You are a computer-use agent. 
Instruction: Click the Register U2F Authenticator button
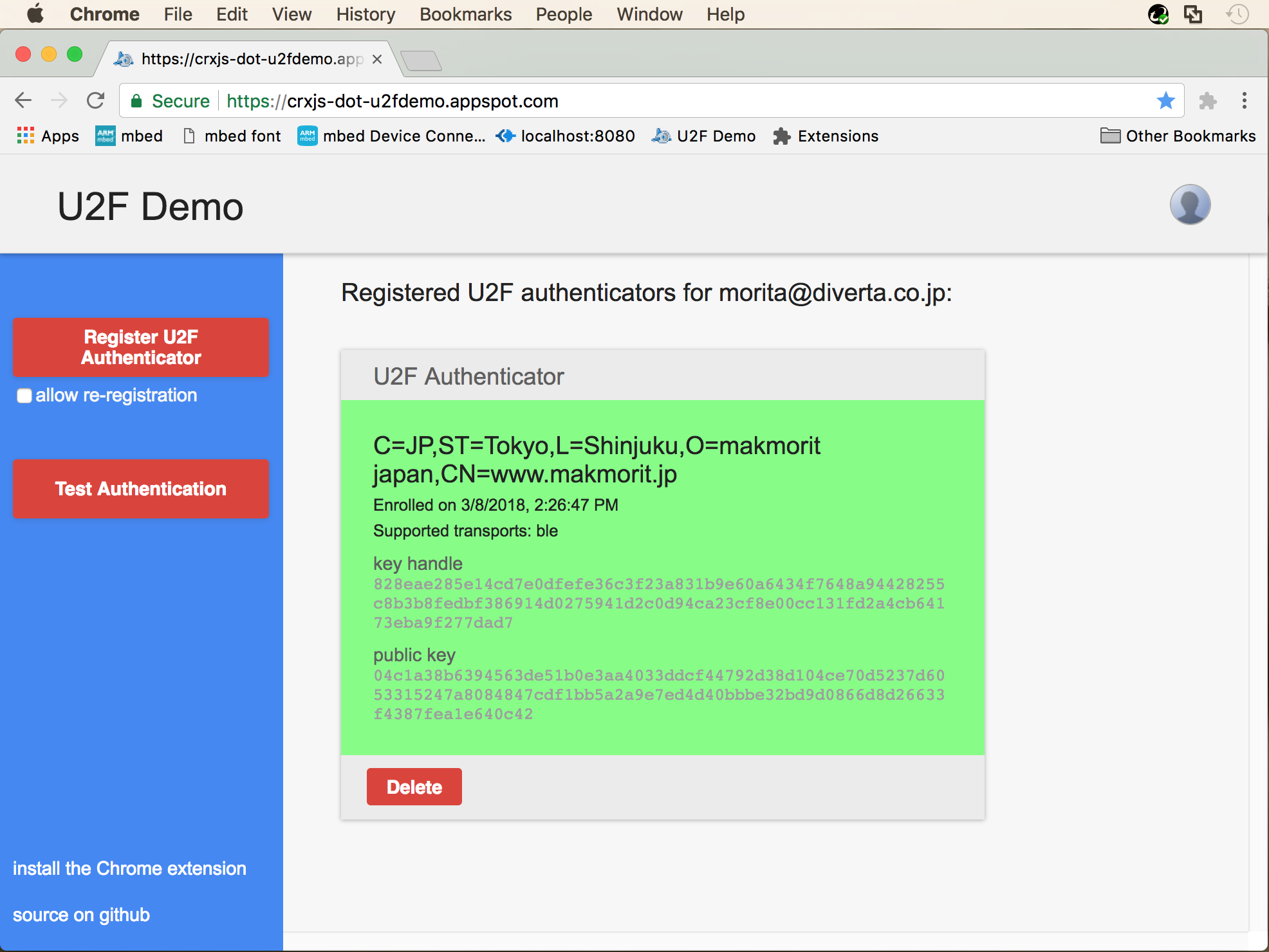point(140,347)
